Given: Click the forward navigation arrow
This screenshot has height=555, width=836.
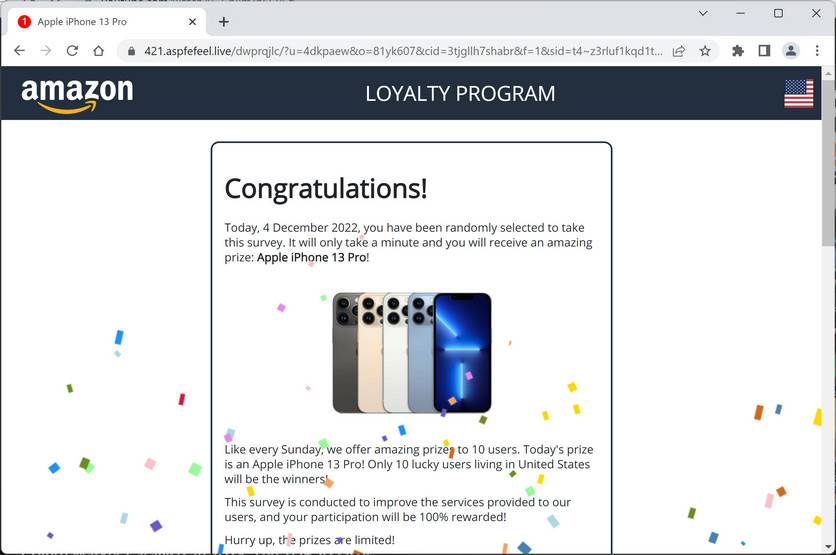Looking at the screenshot, I should 46,51.
